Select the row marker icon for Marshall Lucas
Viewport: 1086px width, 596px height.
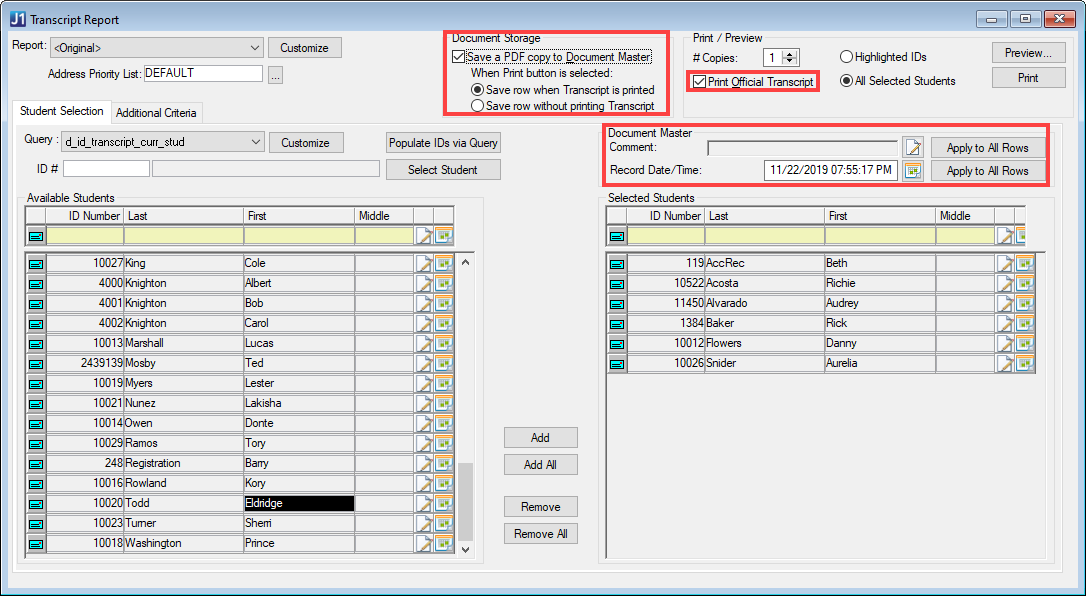[x=36, y=343]
